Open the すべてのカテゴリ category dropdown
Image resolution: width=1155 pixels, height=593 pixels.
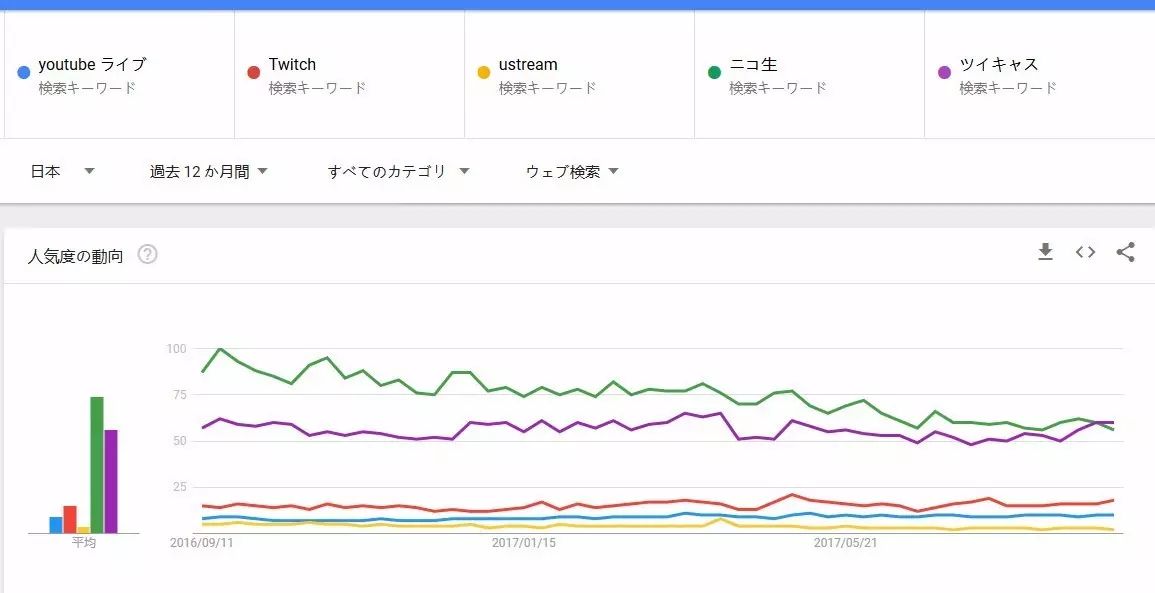(398, 171)
